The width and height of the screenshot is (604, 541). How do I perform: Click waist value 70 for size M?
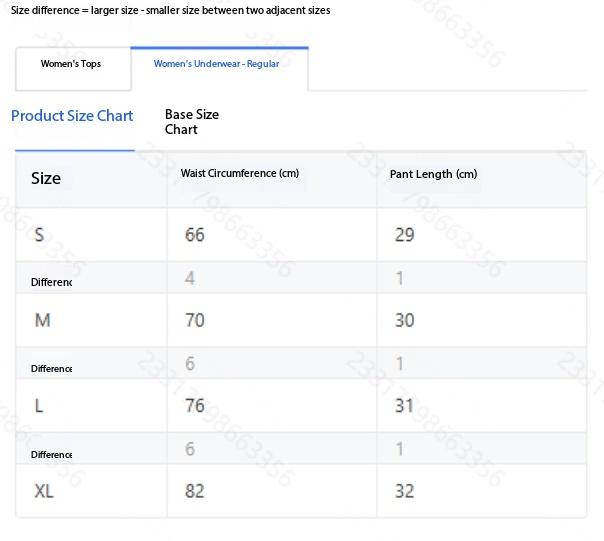pos(195,320)
